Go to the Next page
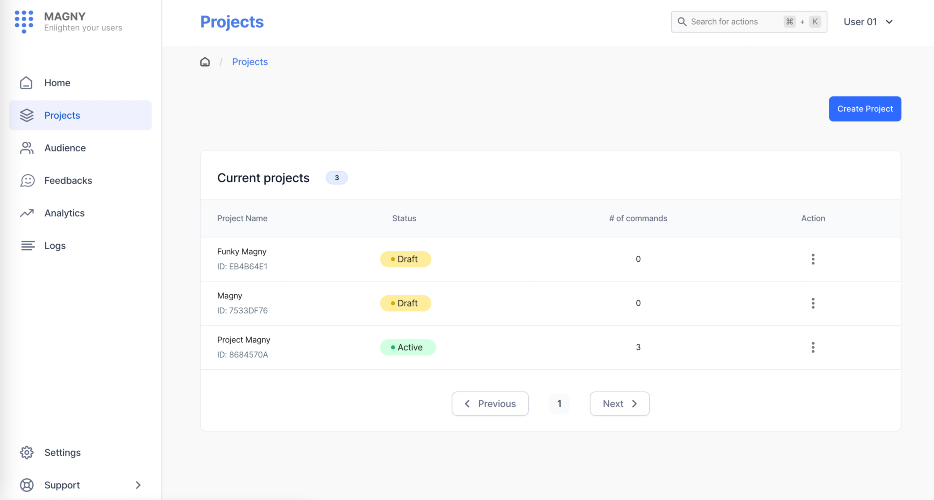Screen dimensions: 934x500 coord(620,404)
